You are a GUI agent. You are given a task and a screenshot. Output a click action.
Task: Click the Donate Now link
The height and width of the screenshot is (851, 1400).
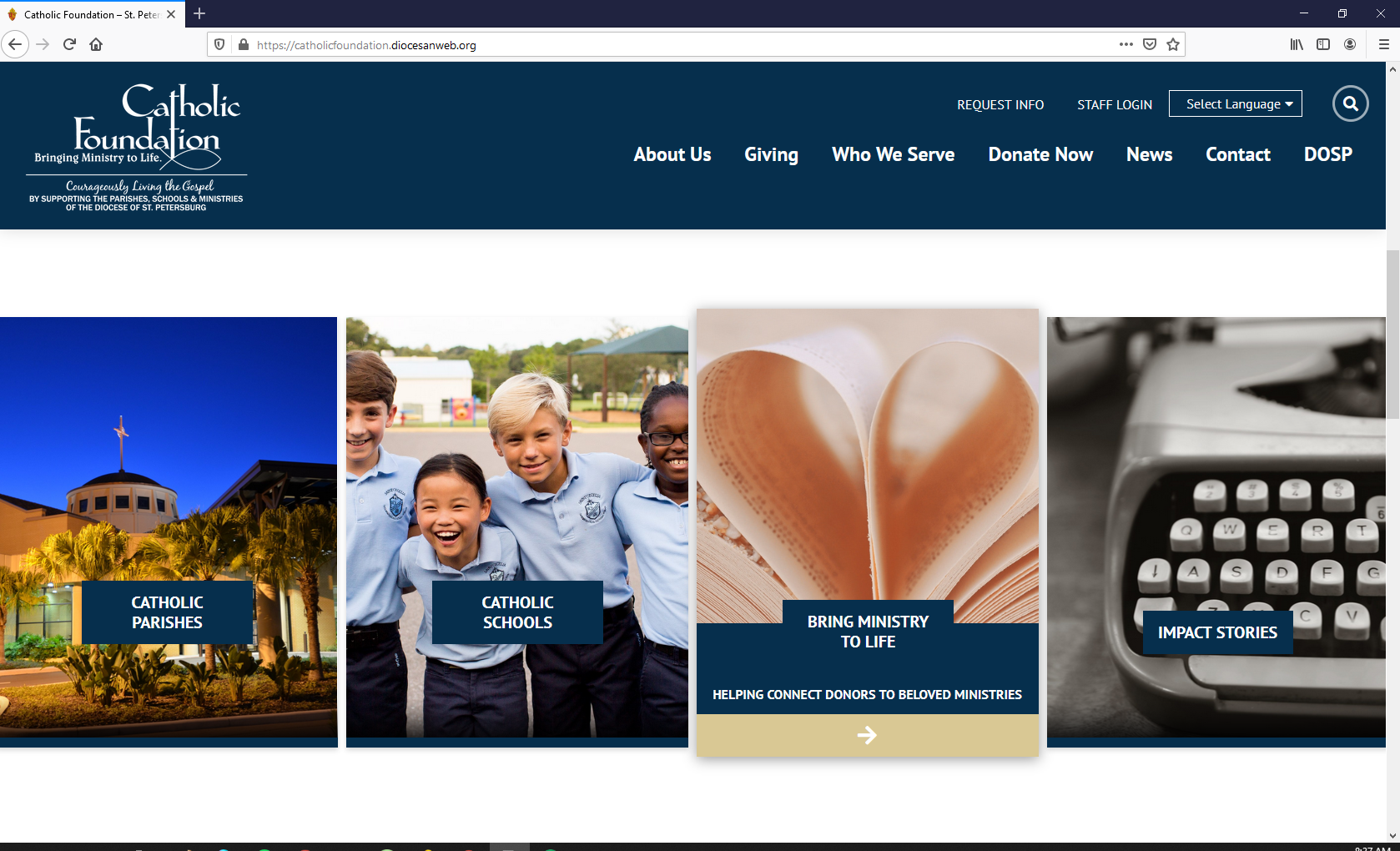(x=1040, y=154)
